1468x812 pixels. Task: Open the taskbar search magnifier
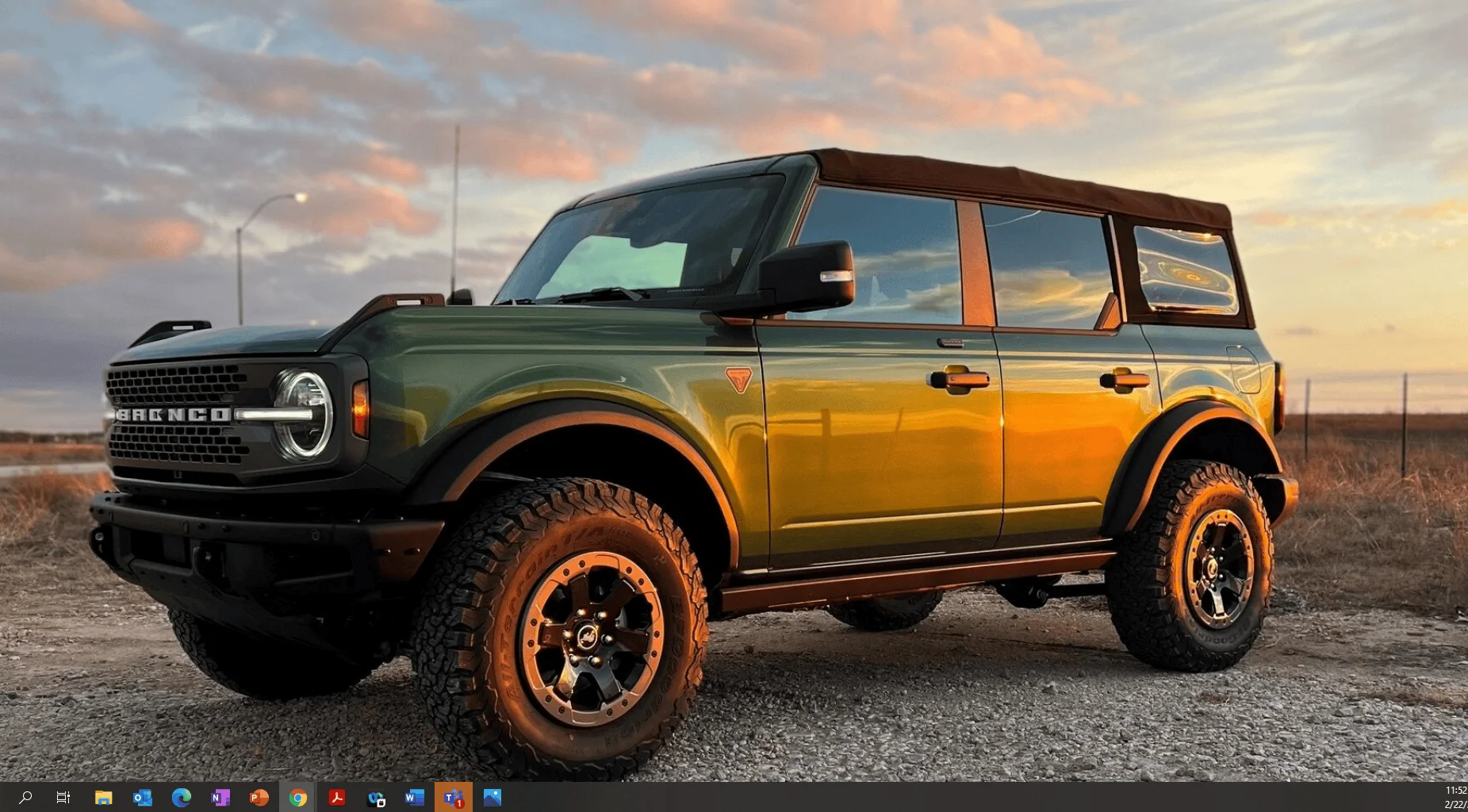pos(25,797)
